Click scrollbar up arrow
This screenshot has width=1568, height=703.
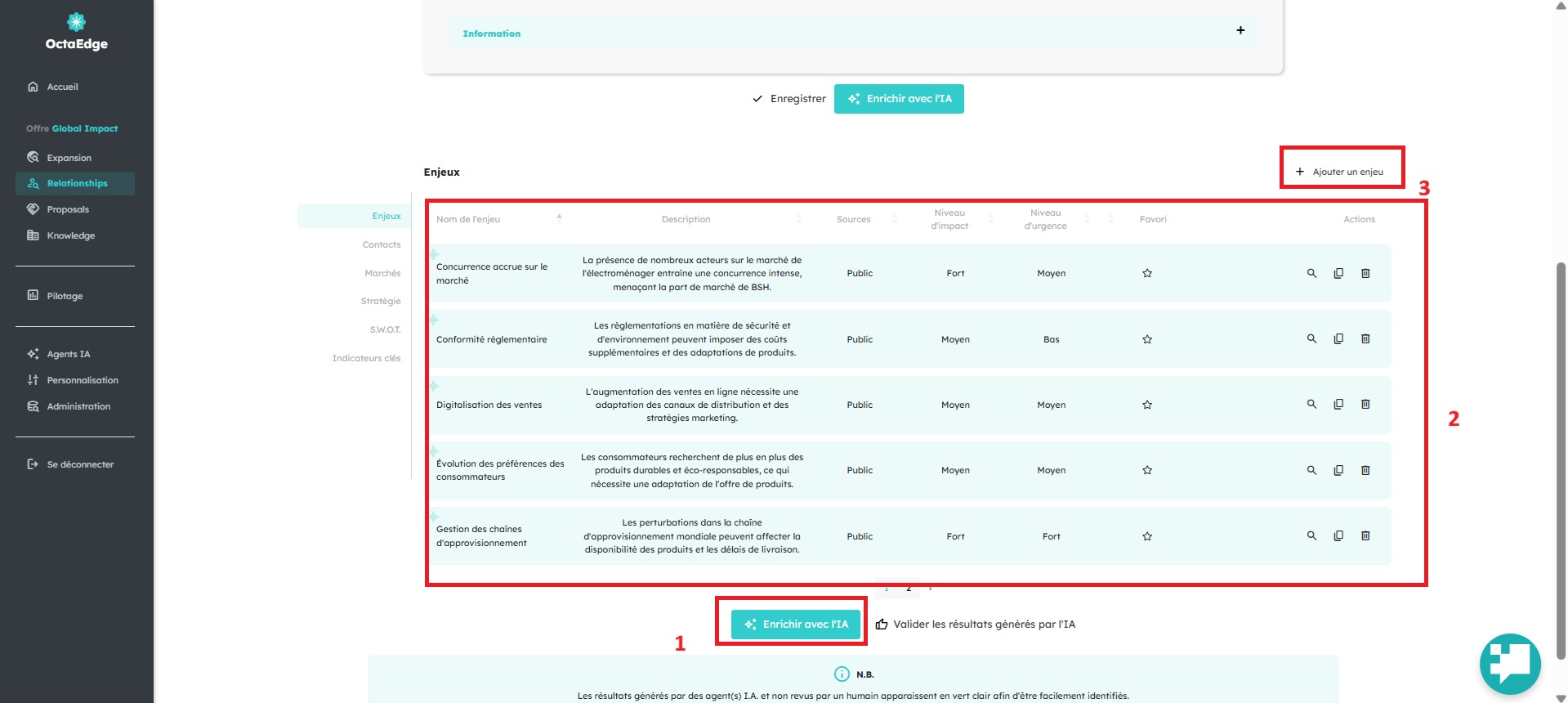point(1561,6)
